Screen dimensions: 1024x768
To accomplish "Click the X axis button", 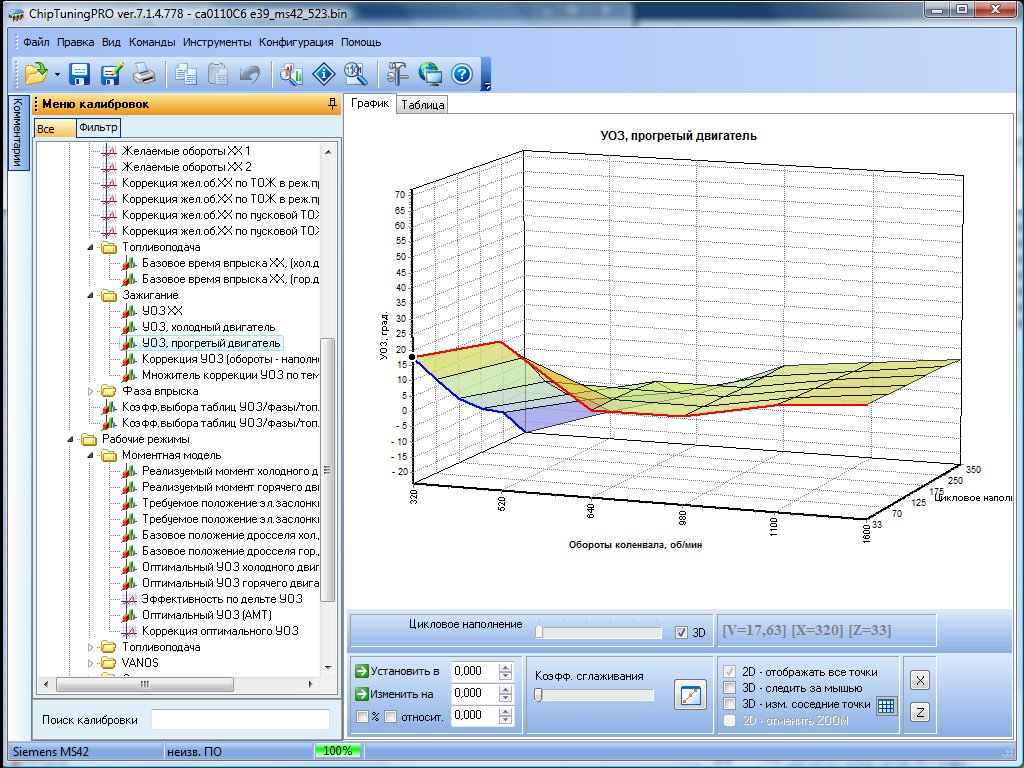I will [x=920, y=680].
